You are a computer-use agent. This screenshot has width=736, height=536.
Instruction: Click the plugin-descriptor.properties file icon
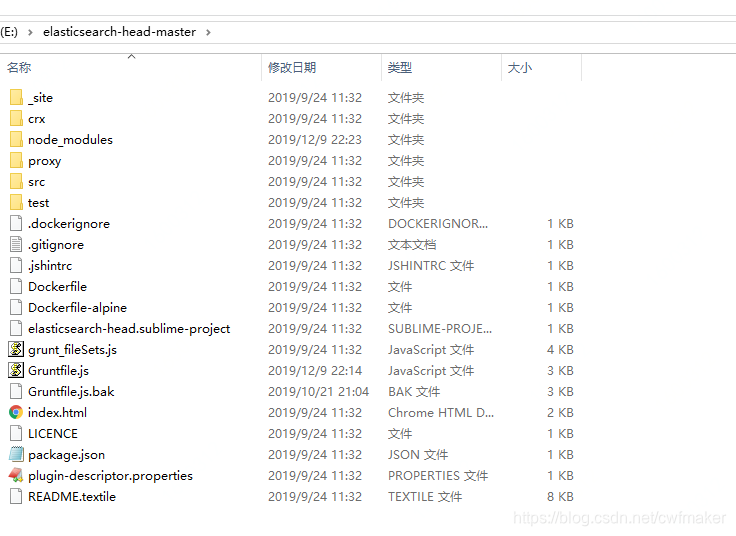coord(16,475)
